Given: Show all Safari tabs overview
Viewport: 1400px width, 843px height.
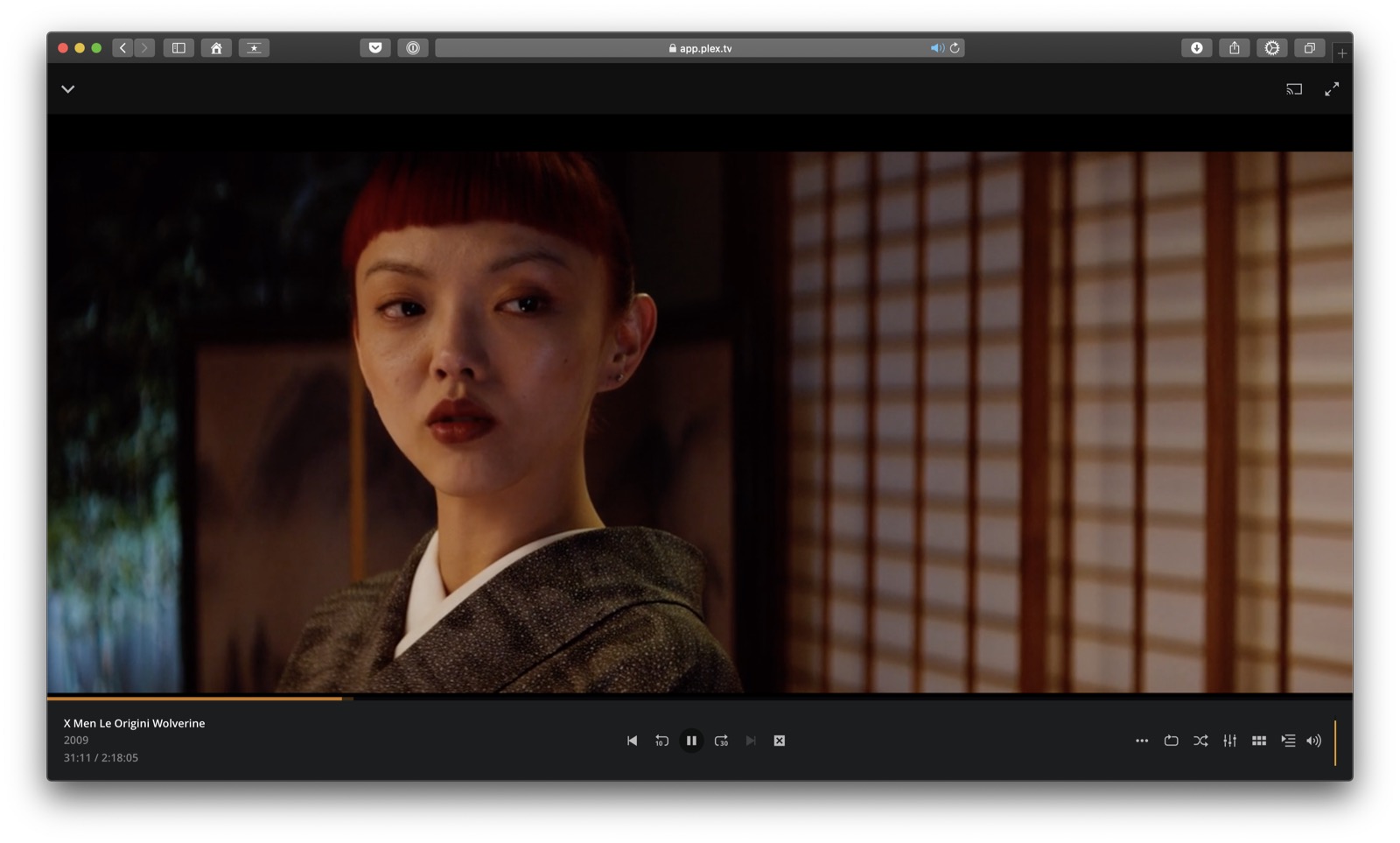Looking at the screenshot, I should coord(1309,48).
